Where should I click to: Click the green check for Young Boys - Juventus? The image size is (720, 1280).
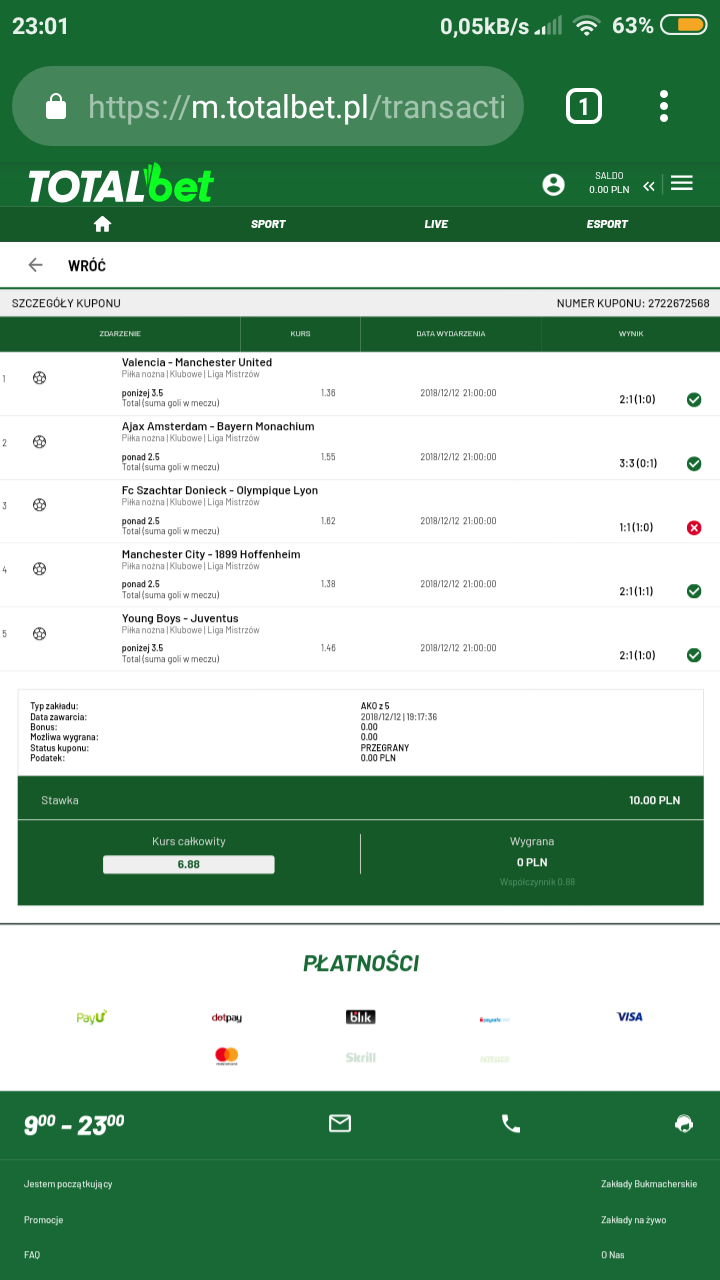(694, 655)
